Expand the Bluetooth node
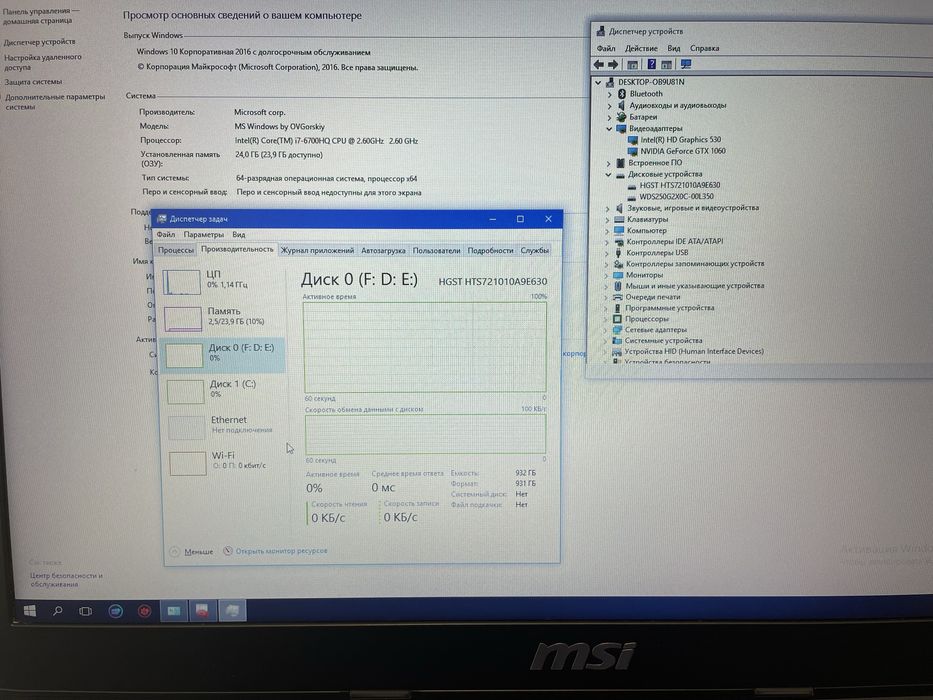Image resolution: width=933 pixels, height=700 pixels. tap(610, 94)
